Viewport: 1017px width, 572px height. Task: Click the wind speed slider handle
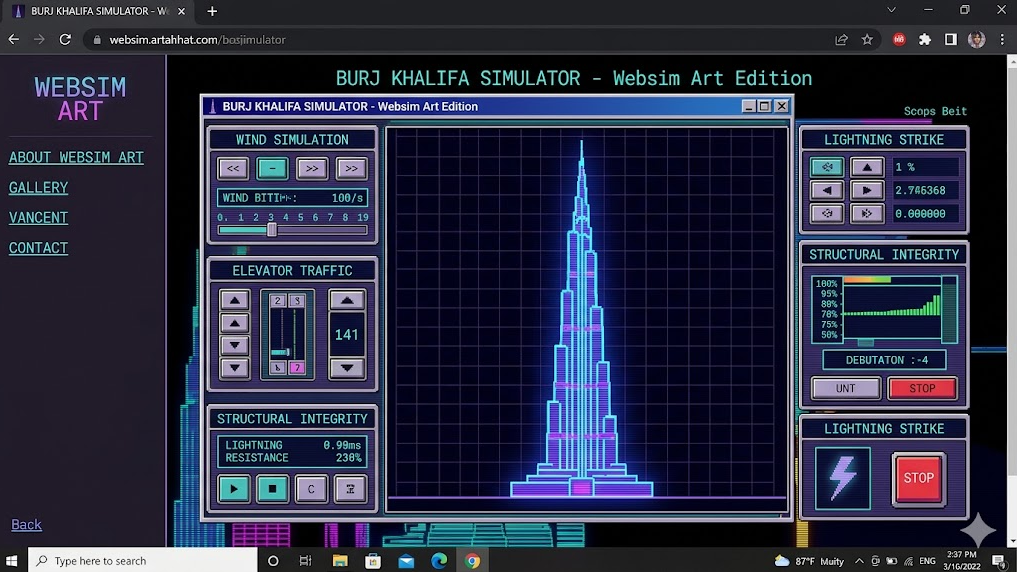click(x=272, y=230)
